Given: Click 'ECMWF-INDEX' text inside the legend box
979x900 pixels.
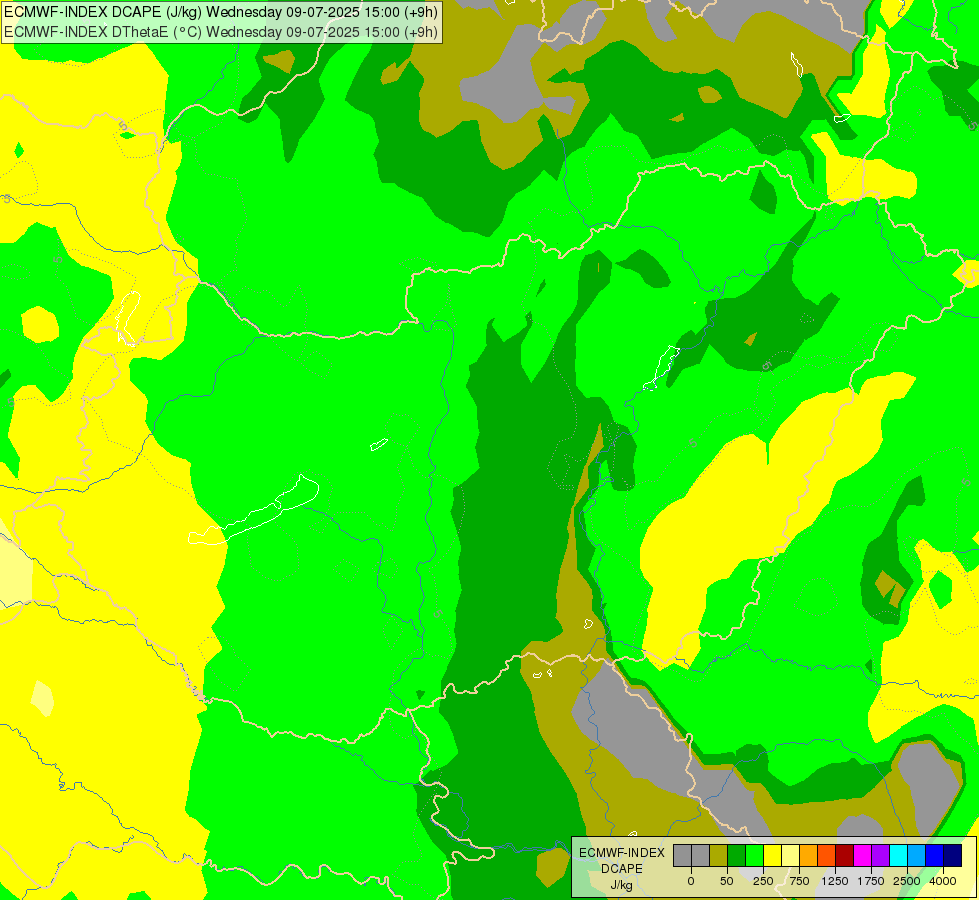Looking at the screenshot, I should tap(622, 853).
